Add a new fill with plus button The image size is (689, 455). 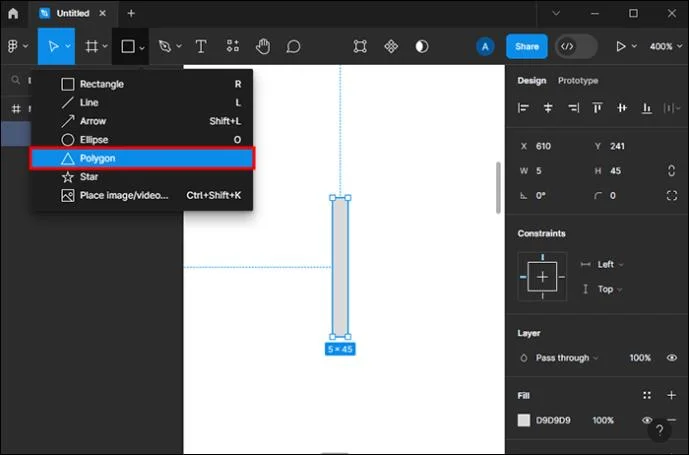click(x=671, y=395)
